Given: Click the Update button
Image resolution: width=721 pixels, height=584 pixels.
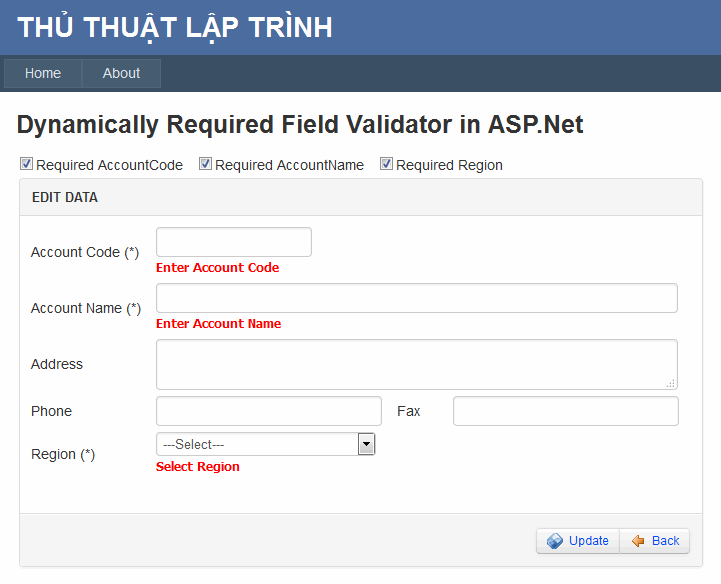Looking at the screenshot, I should pyautogui.click(x=578, y=541).
